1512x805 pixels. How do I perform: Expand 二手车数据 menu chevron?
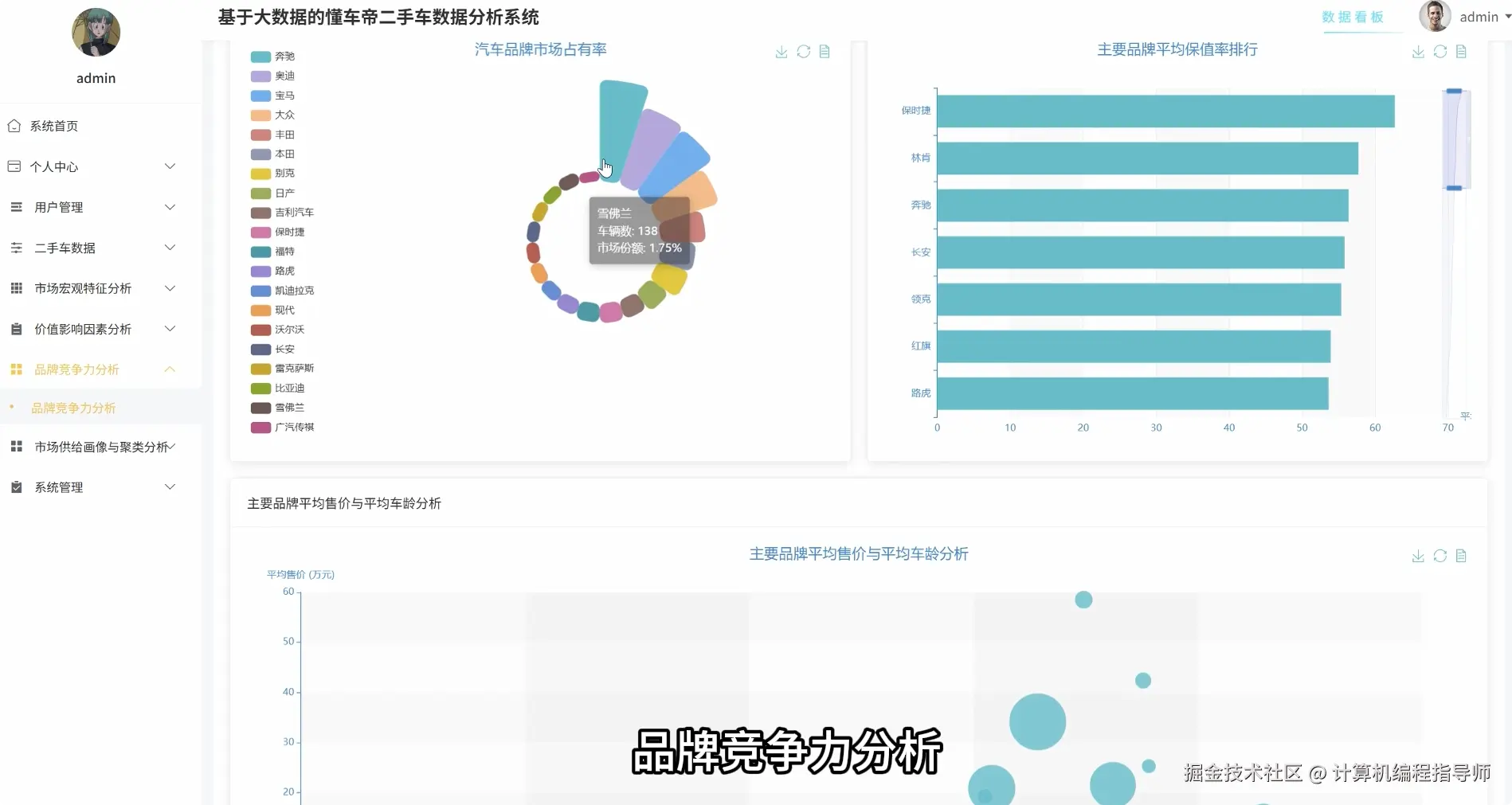tap(170, 248)
